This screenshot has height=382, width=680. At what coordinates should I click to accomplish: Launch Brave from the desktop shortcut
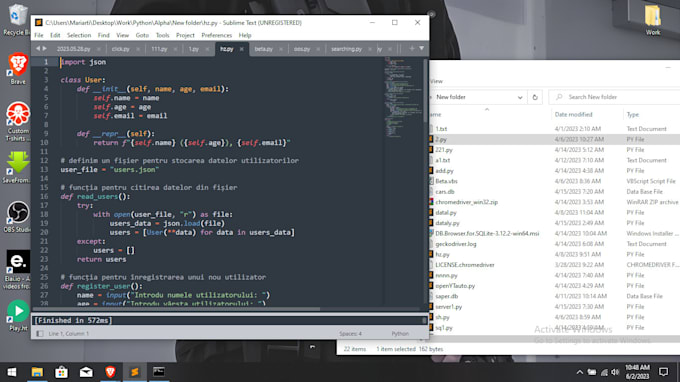pos(18,68)
